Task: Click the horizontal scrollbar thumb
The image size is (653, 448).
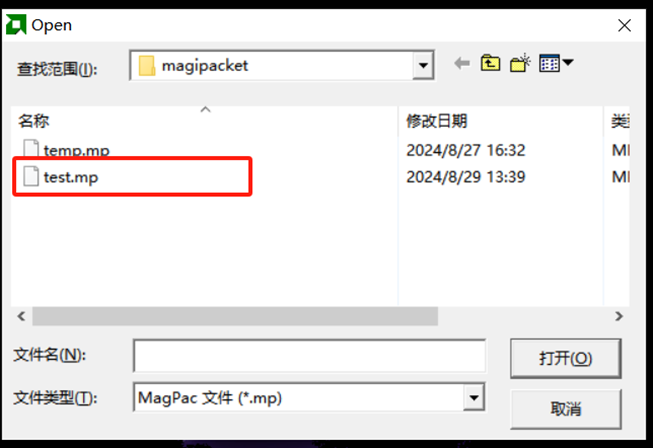Action: tap(235, 316)
